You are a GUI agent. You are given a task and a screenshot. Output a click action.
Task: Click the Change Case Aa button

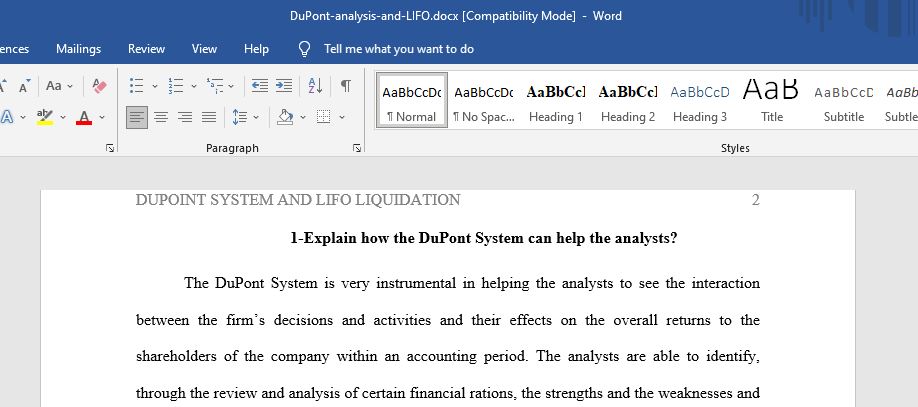point(59,85)
